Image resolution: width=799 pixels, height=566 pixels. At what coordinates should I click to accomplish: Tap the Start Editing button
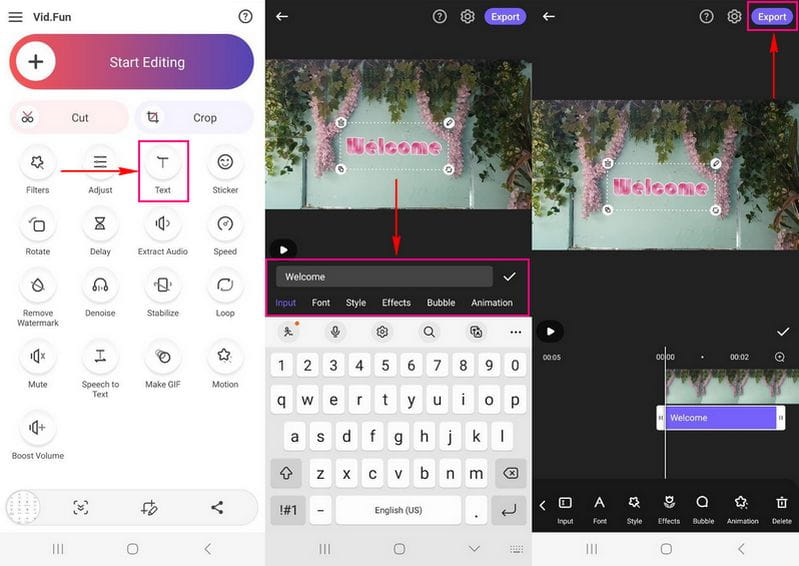click(x=131, y=62)
